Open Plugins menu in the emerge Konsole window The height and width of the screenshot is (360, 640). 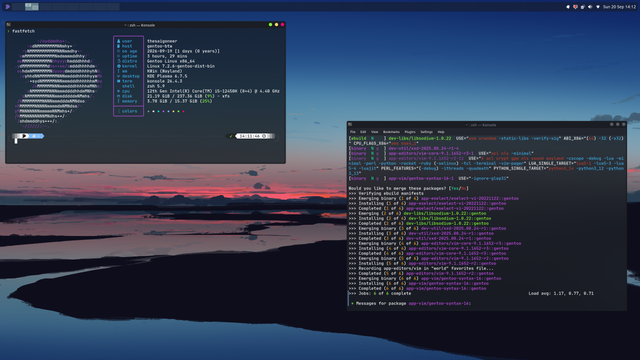(410, 132)
